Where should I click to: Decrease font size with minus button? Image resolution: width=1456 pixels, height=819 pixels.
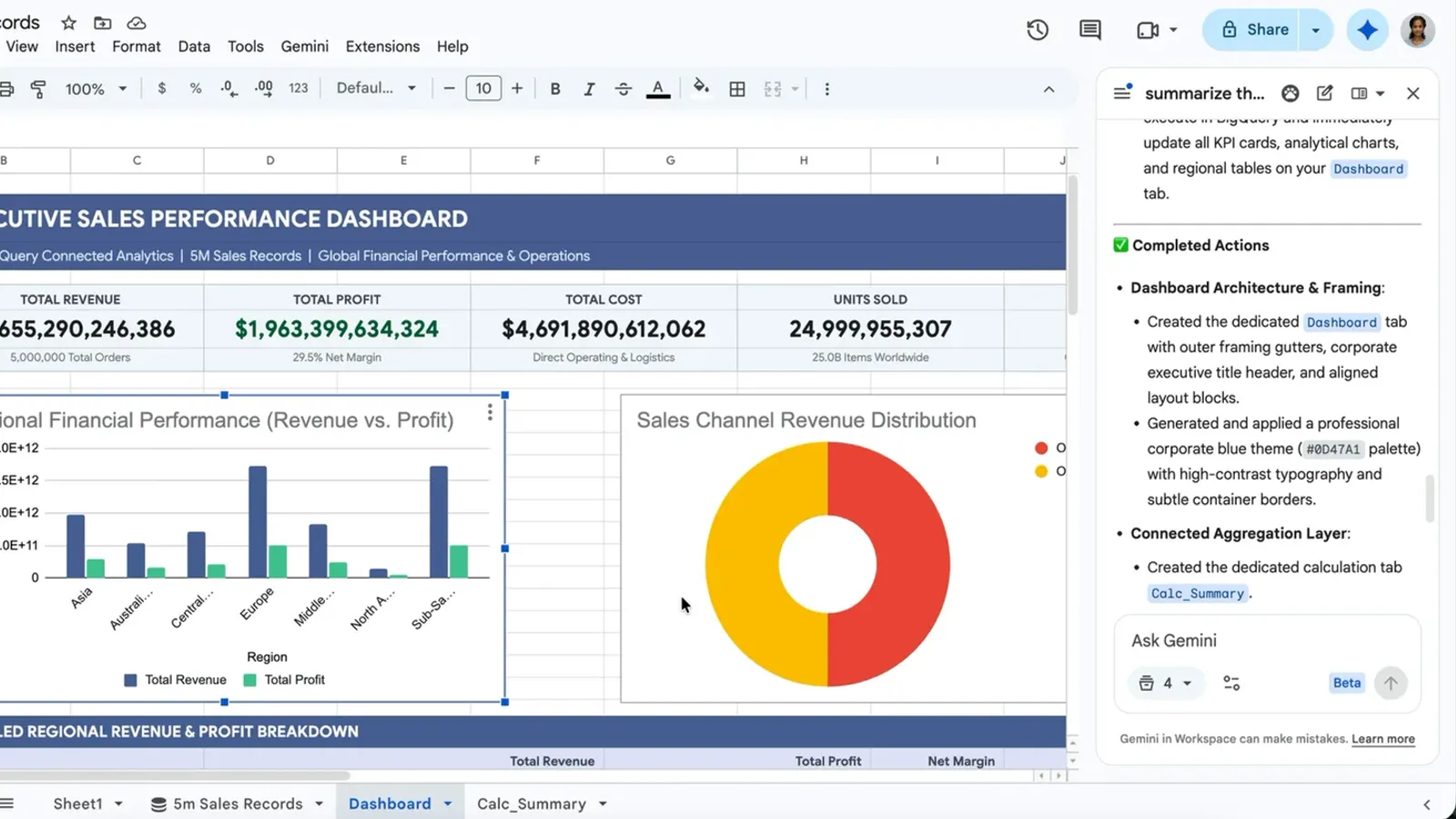click(x=449, y=88)
